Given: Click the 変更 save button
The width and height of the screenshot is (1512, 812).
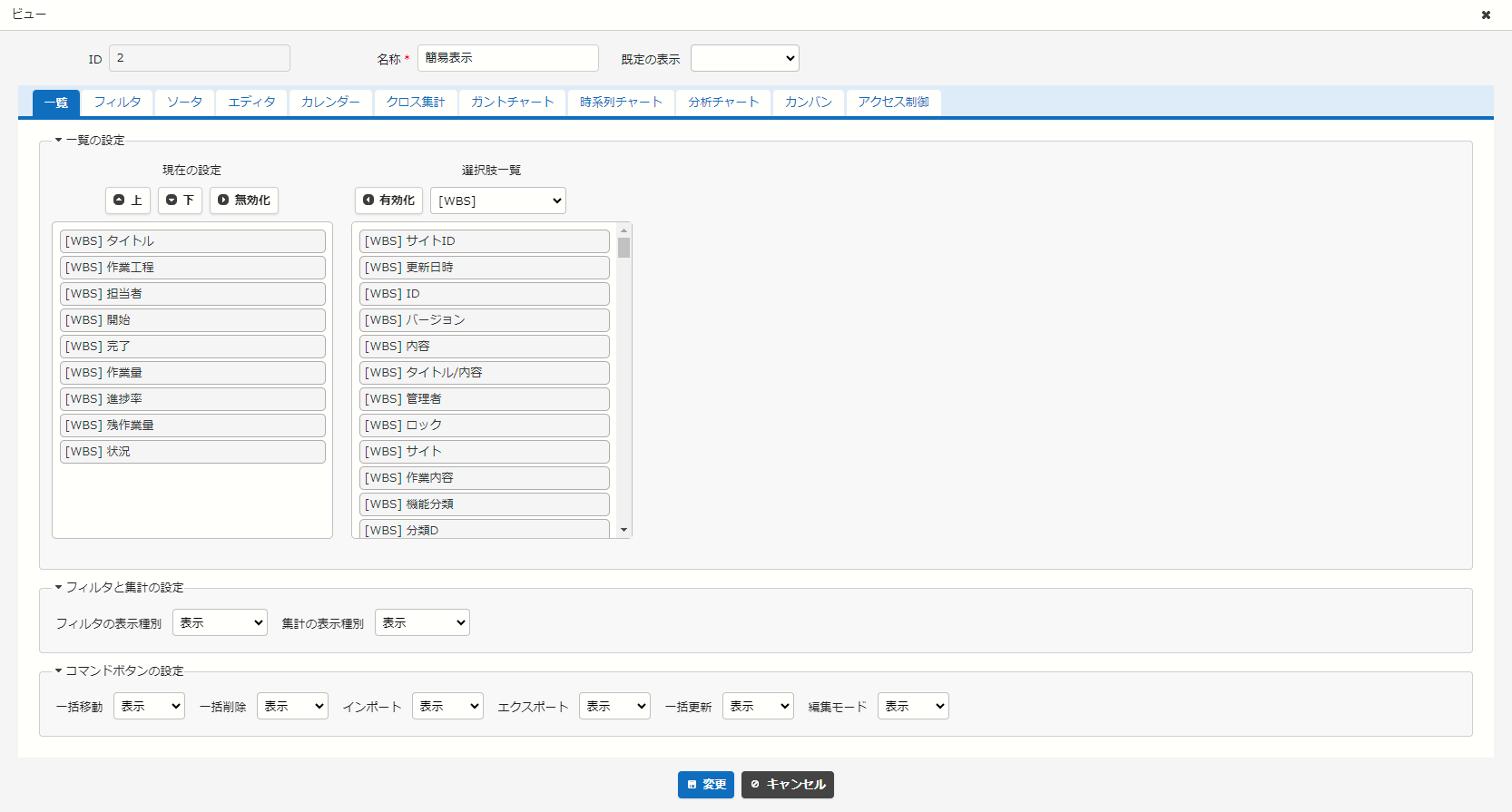Looking at the screenshot, I should coord(706,785).
